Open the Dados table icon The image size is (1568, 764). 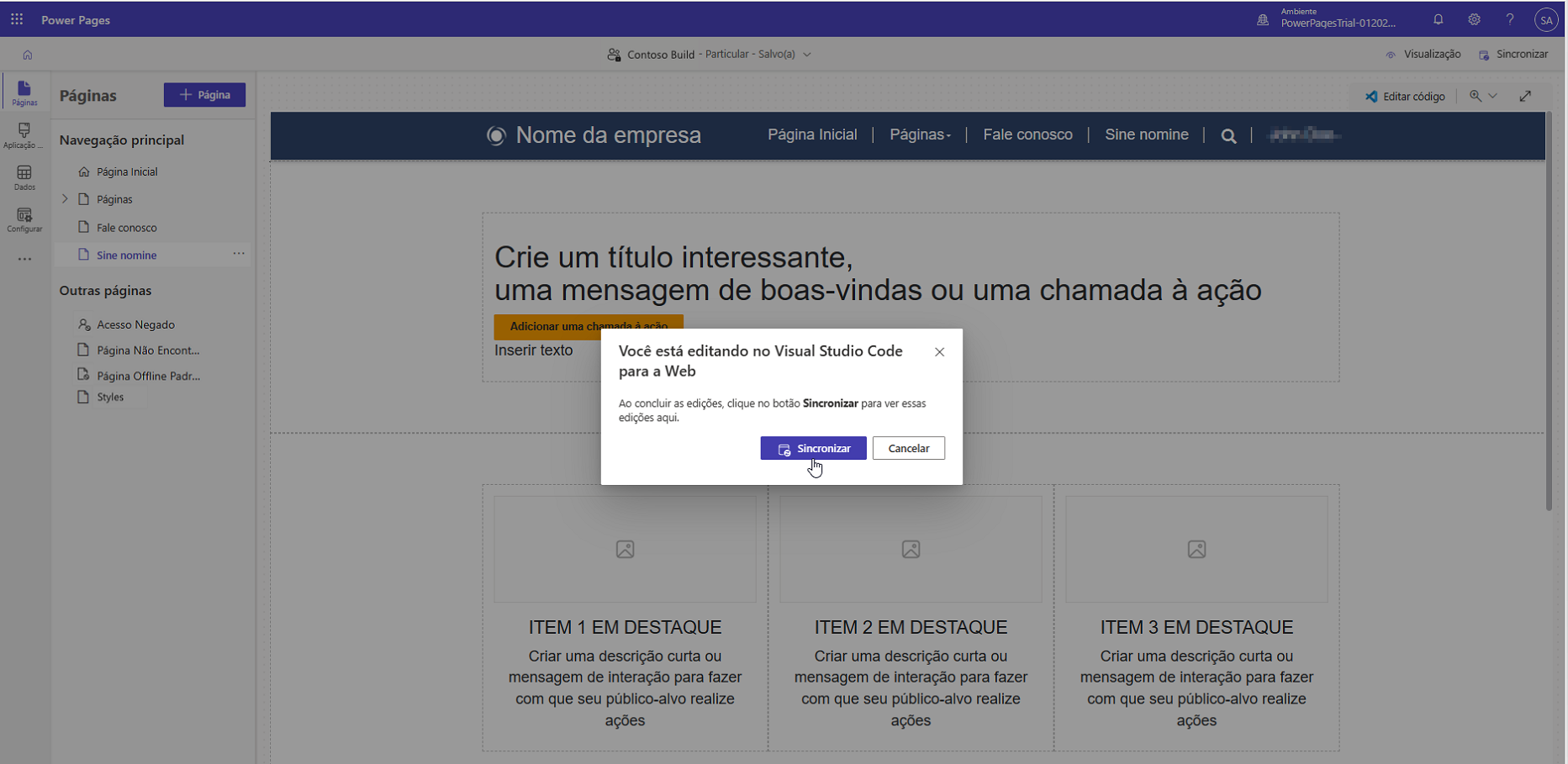click(x=24, y=177)
